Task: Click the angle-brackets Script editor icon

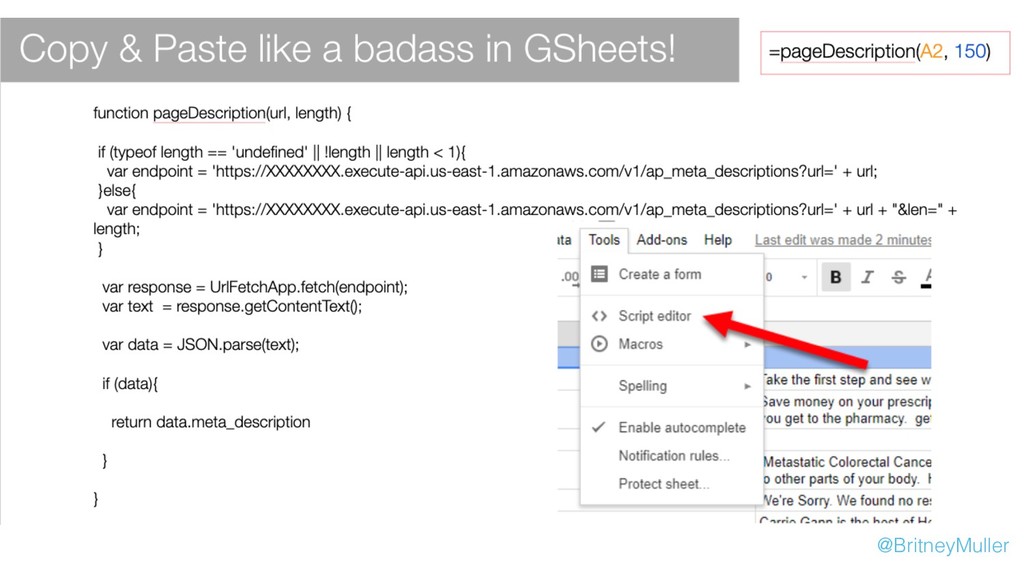Action: click(x=600, y=316)
